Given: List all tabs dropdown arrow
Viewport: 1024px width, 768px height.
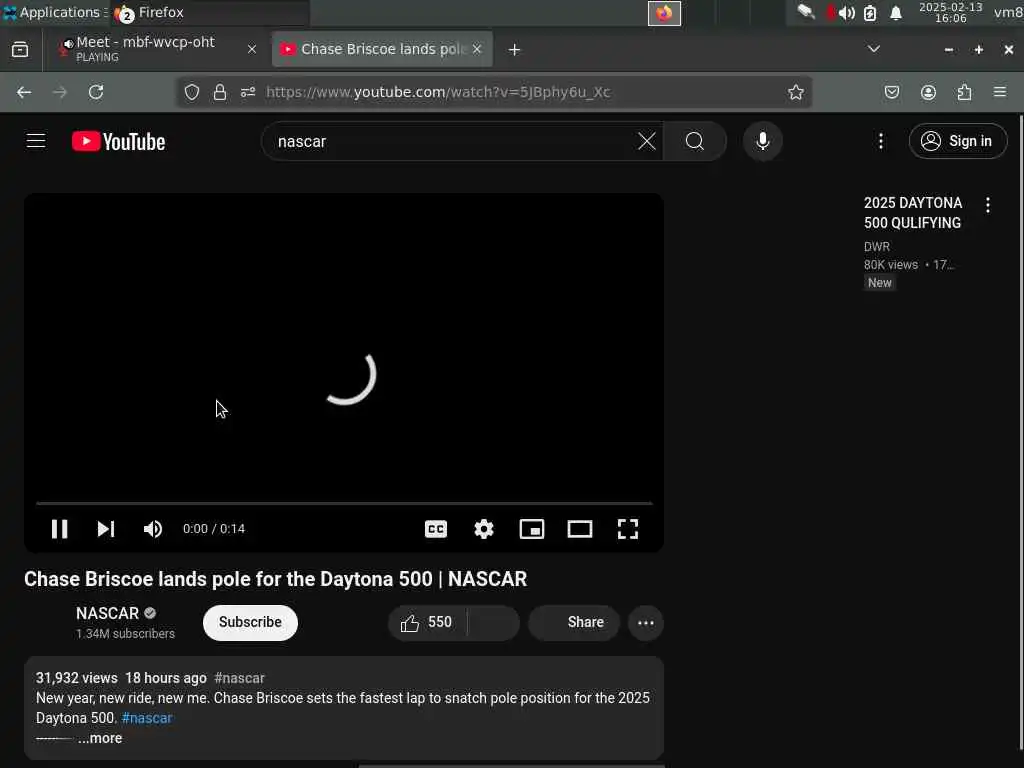Looking at the screenshot, I should (874, 49).
